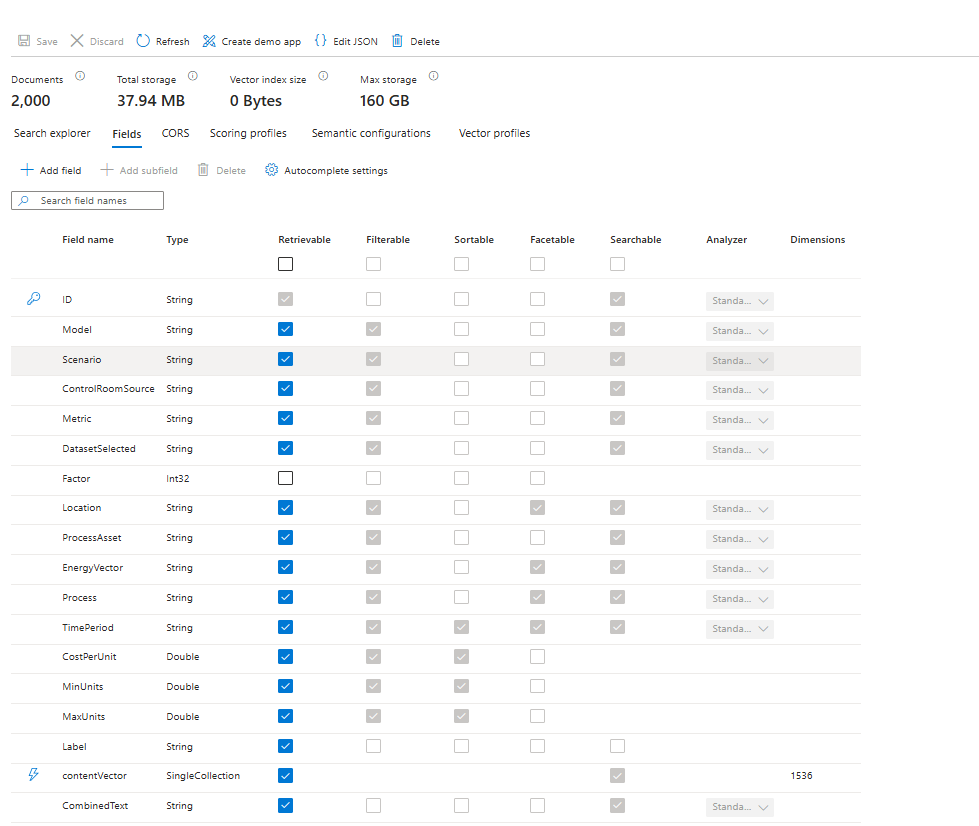The width and height of the screenshot is (979, 826).
Task: Open Analyzer dropdown for ID field
Action: click(740, 301)
